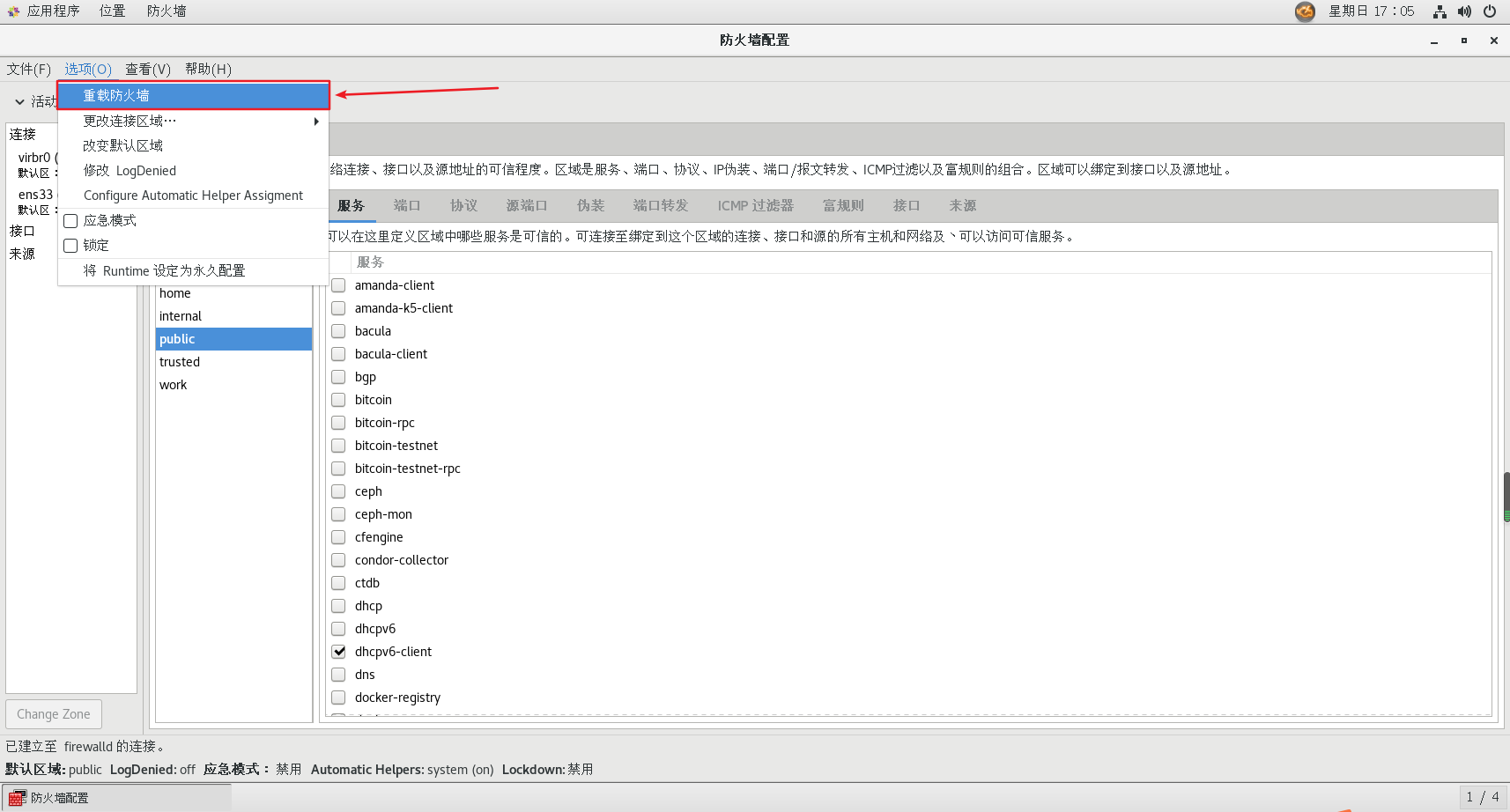Enable bitcoin service checkbox
1510x812 pixels.
click(338, 400)
